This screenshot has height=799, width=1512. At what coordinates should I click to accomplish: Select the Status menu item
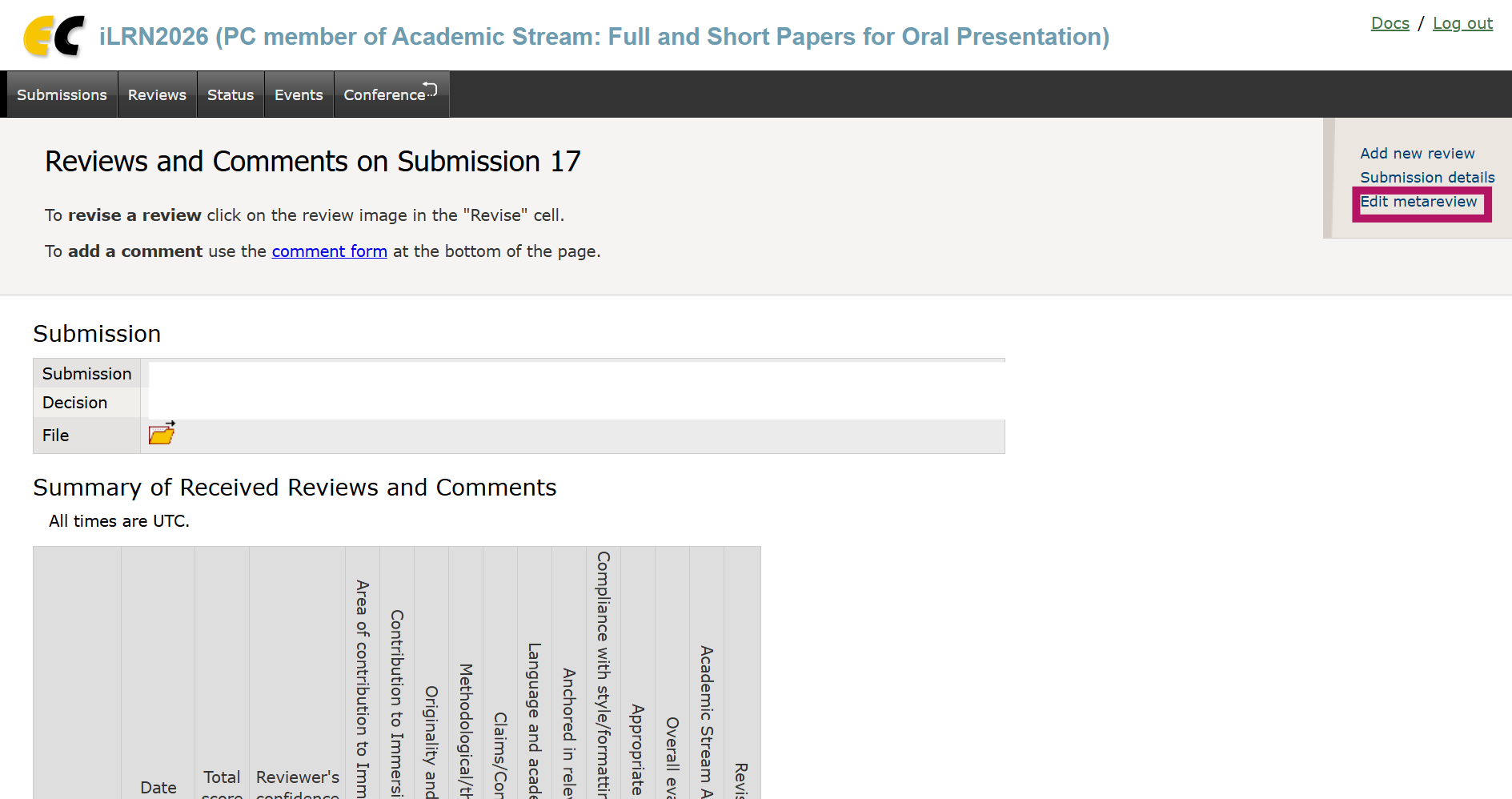231,94
